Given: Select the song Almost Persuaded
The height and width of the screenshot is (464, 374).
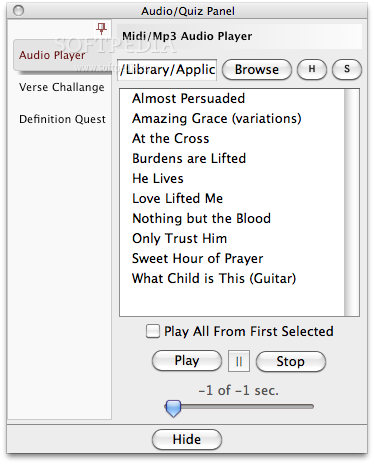Looking at the screenshot, I should (x=189, y=98).
